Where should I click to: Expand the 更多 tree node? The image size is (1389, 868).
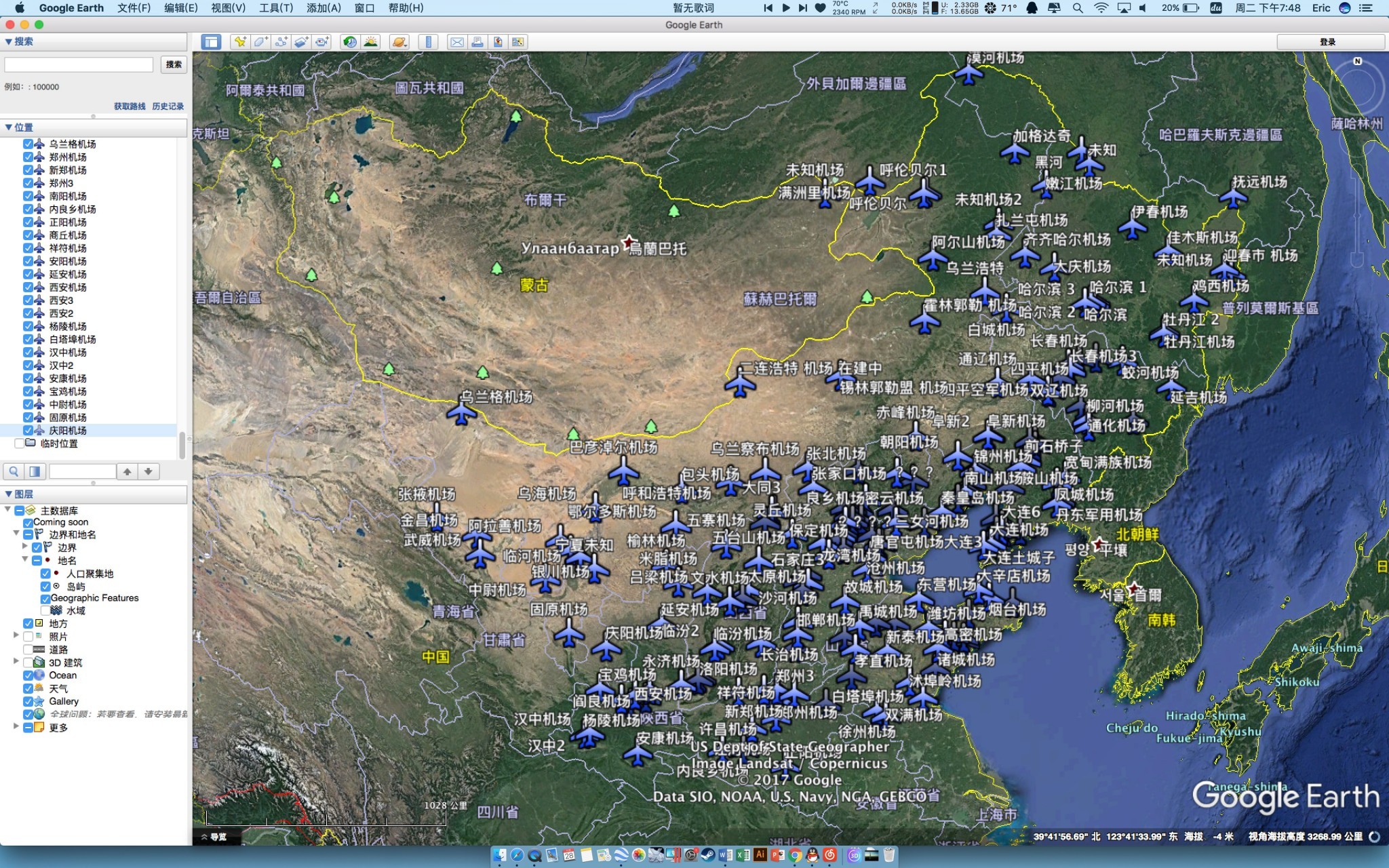[16, 726]
